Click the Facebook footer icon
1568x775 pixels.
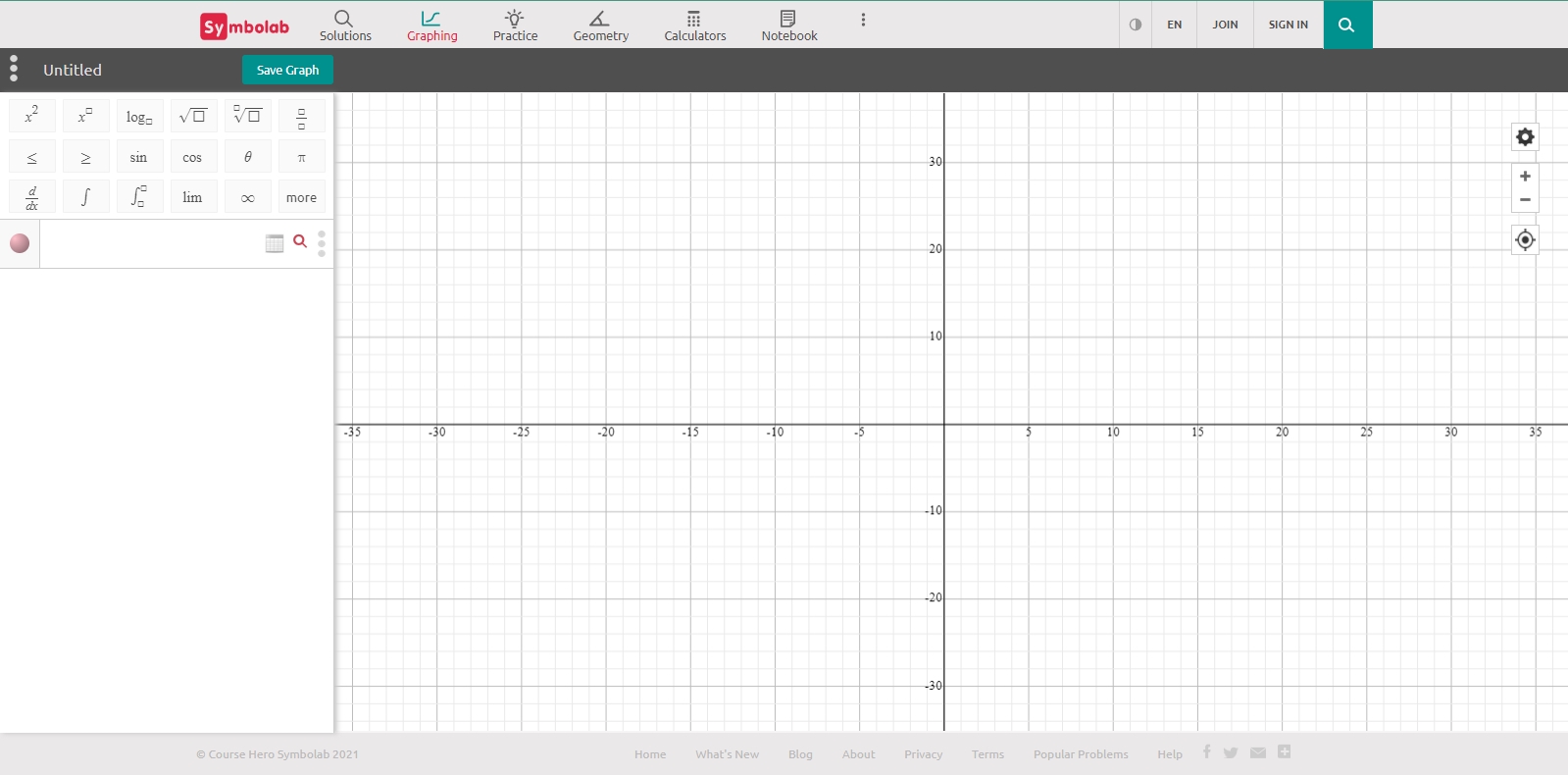[x=1207, y=751]
